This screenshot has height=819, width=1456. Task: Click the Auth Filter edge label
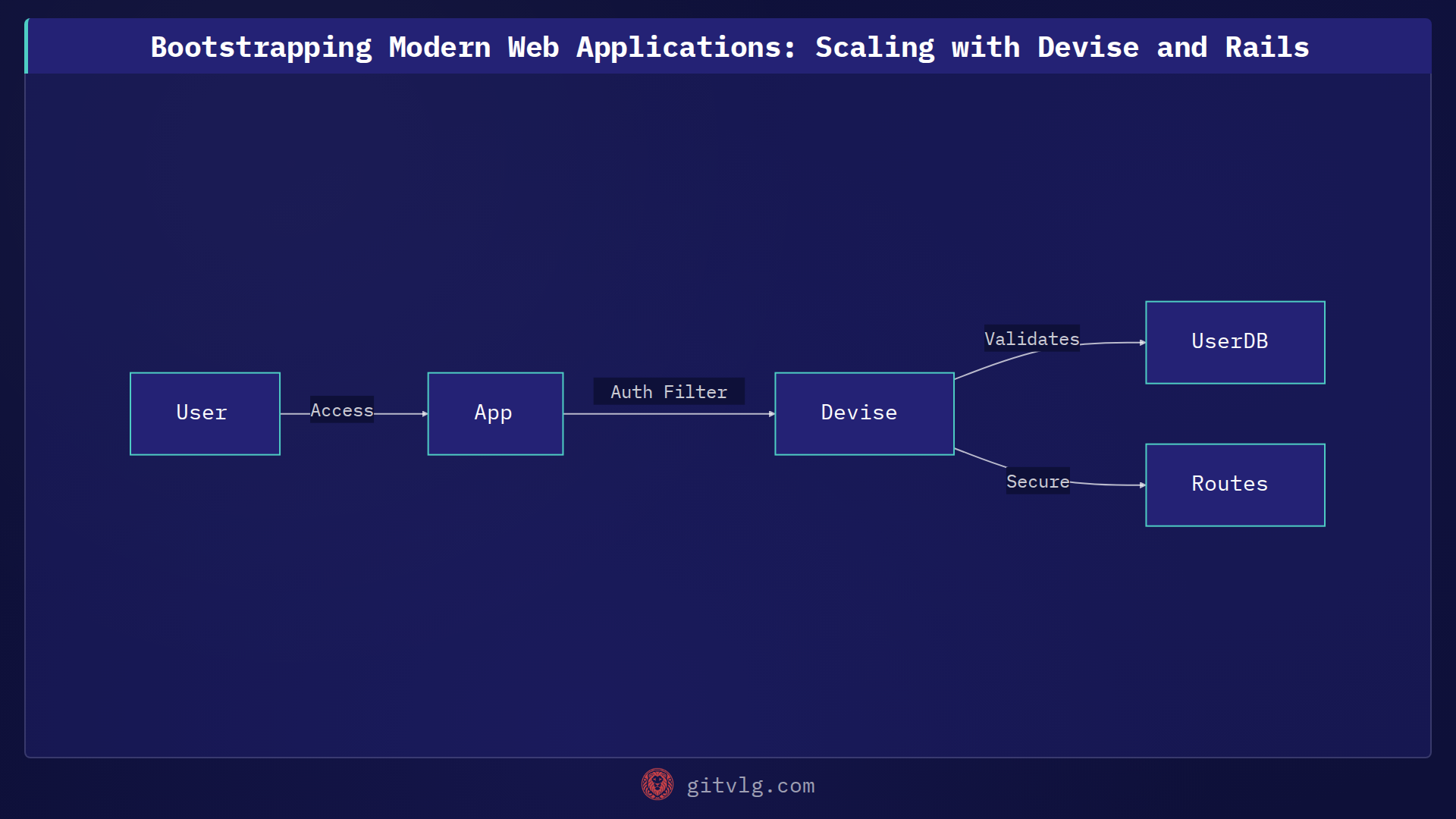pos(669,391)
